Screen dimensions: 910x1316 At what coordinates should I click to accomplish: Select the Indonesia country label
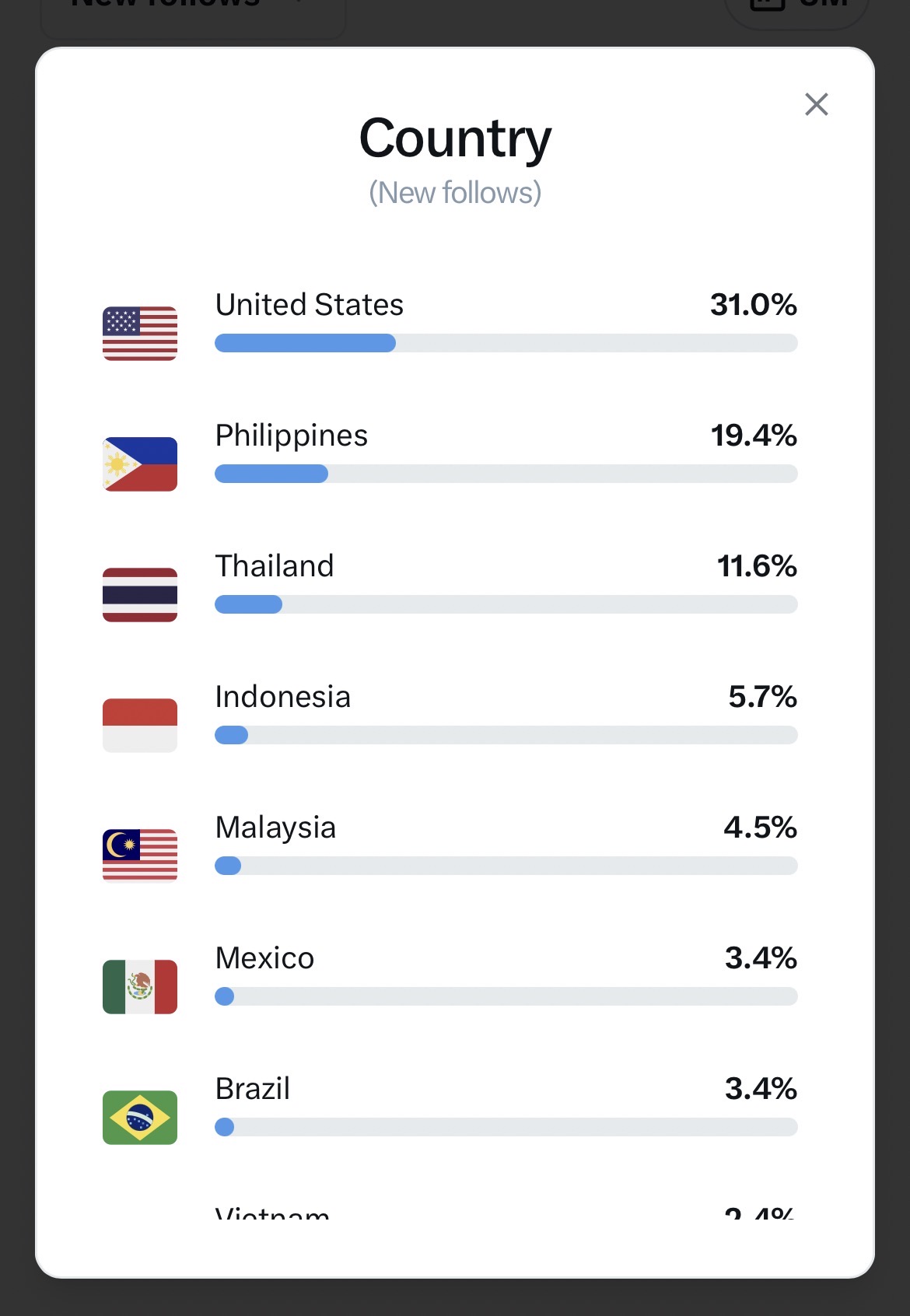[283, 697]
